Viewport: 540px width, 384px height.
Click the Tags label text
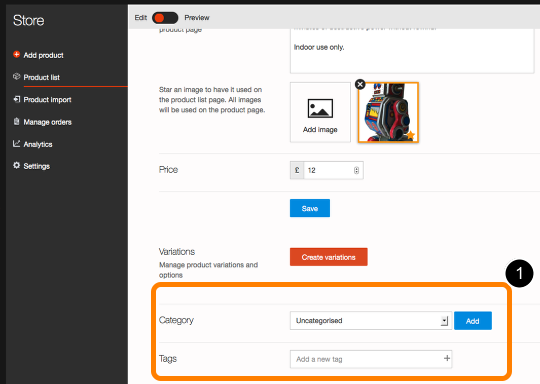(168, 359)
